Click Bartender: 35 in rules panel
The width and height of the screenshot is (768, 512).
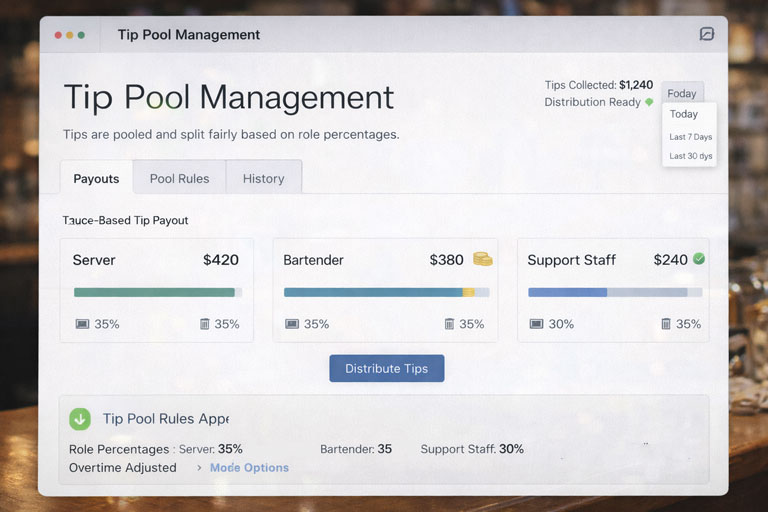pyautogui.click(x=356, y=449)
